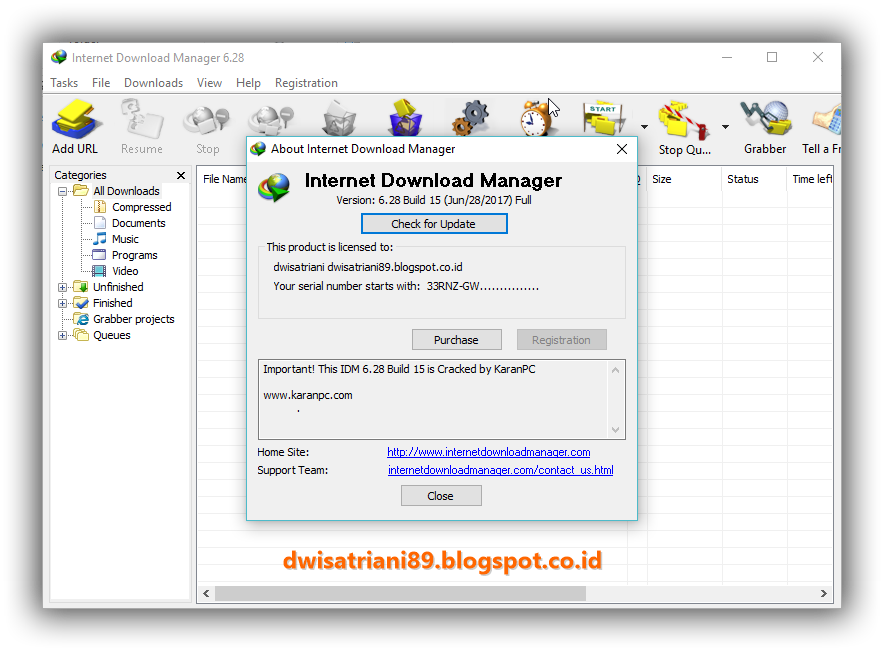Click the serial number '33RNZ-GW' text

click(x=453, y=286)
